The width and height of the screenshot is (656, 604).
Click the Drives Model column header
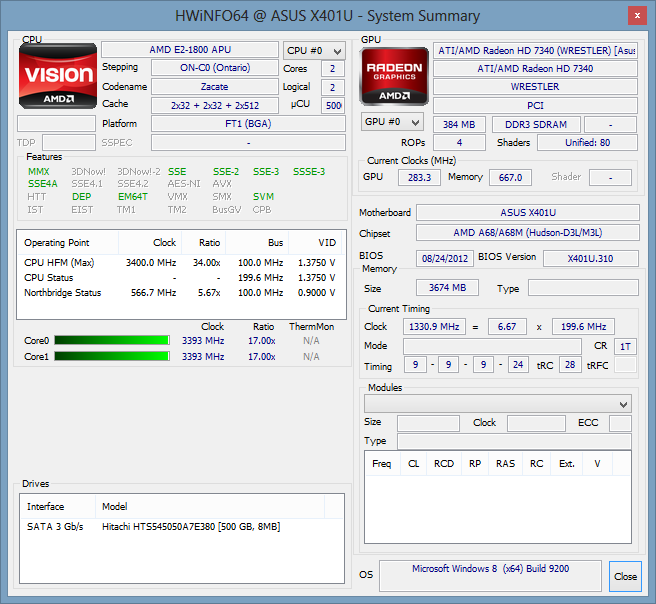click(x=210, y=507)
